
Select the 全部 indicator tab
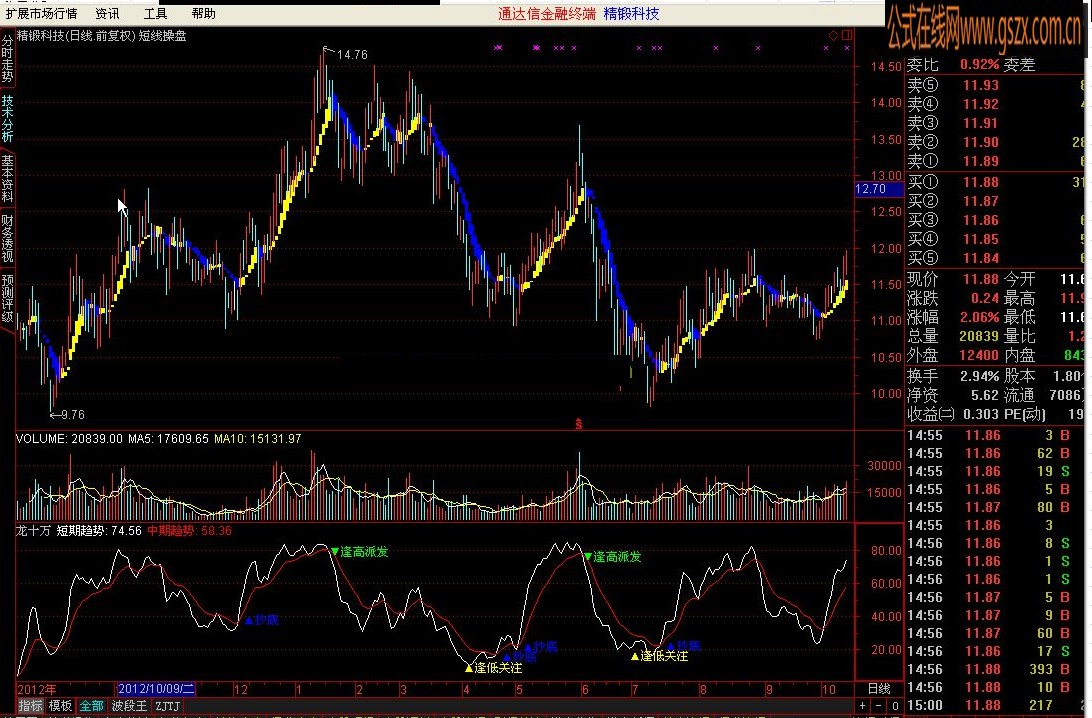point(91,706)
